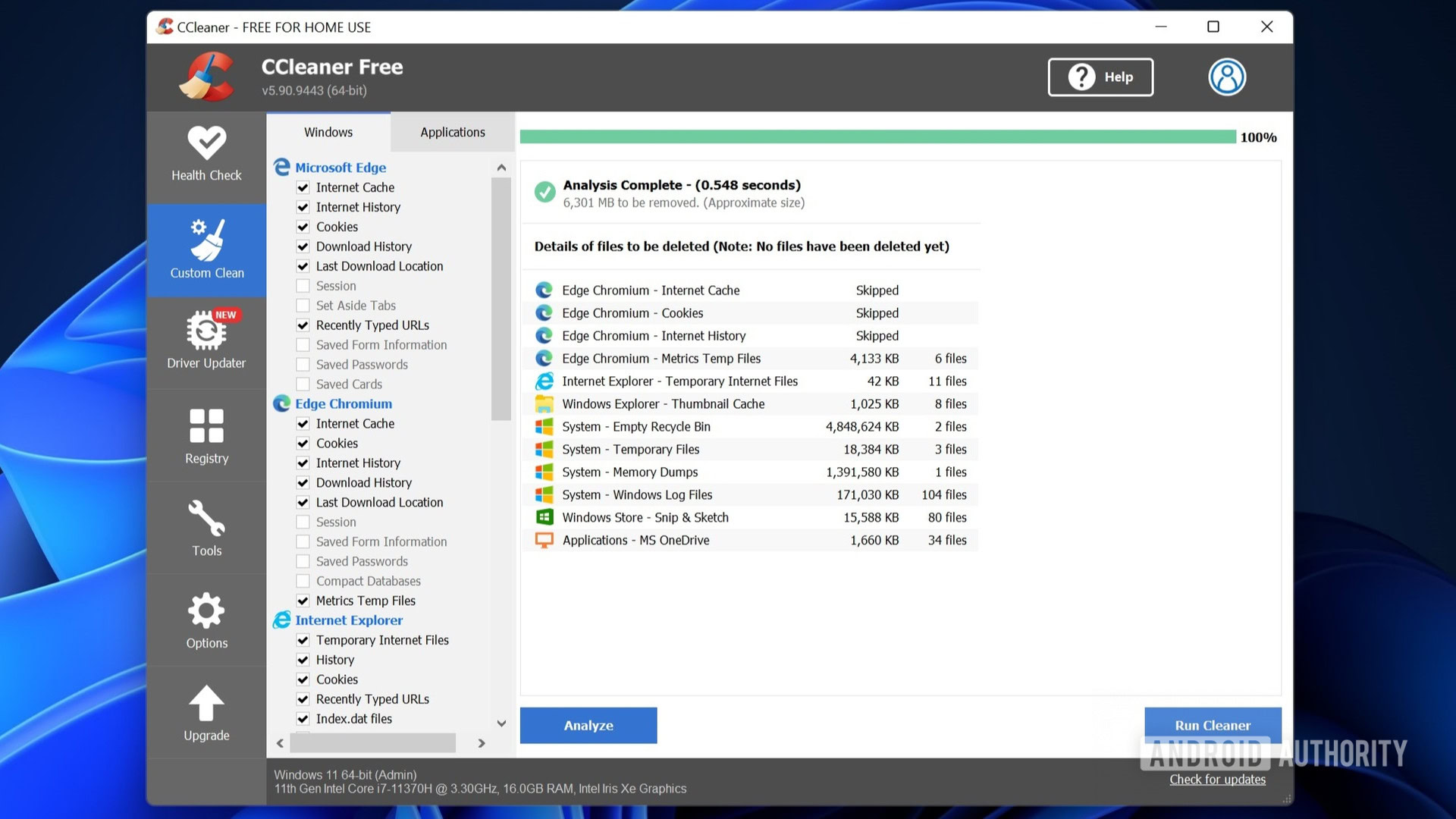Click the System - Temporary Files icon
This screenshot has width=1456, height=819.
pyautogui.click(x=544, y=450)
